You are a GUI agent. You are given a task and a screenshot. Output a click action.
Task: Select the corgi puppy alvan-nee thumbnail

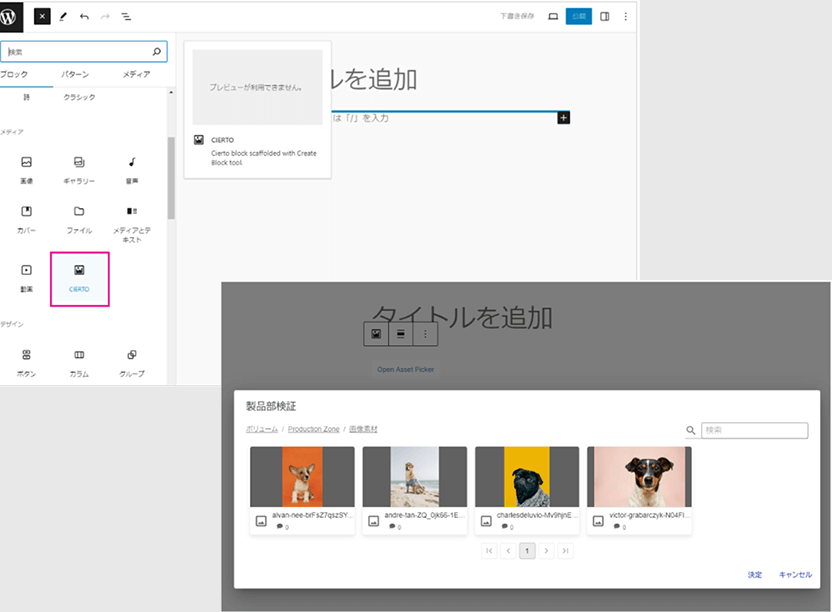point(302,477)
